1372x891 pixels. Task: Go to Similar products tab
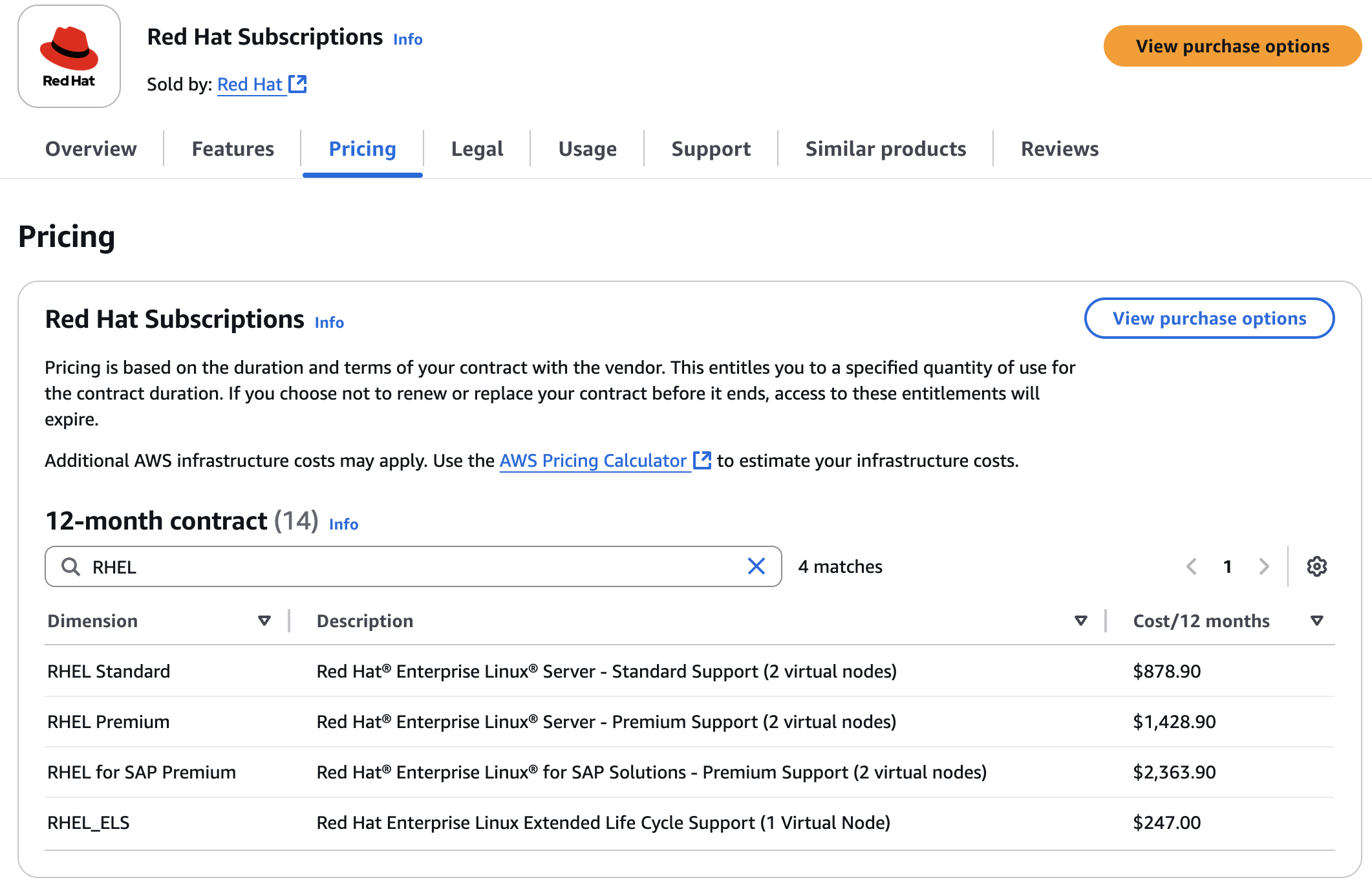tap(886, 149)
